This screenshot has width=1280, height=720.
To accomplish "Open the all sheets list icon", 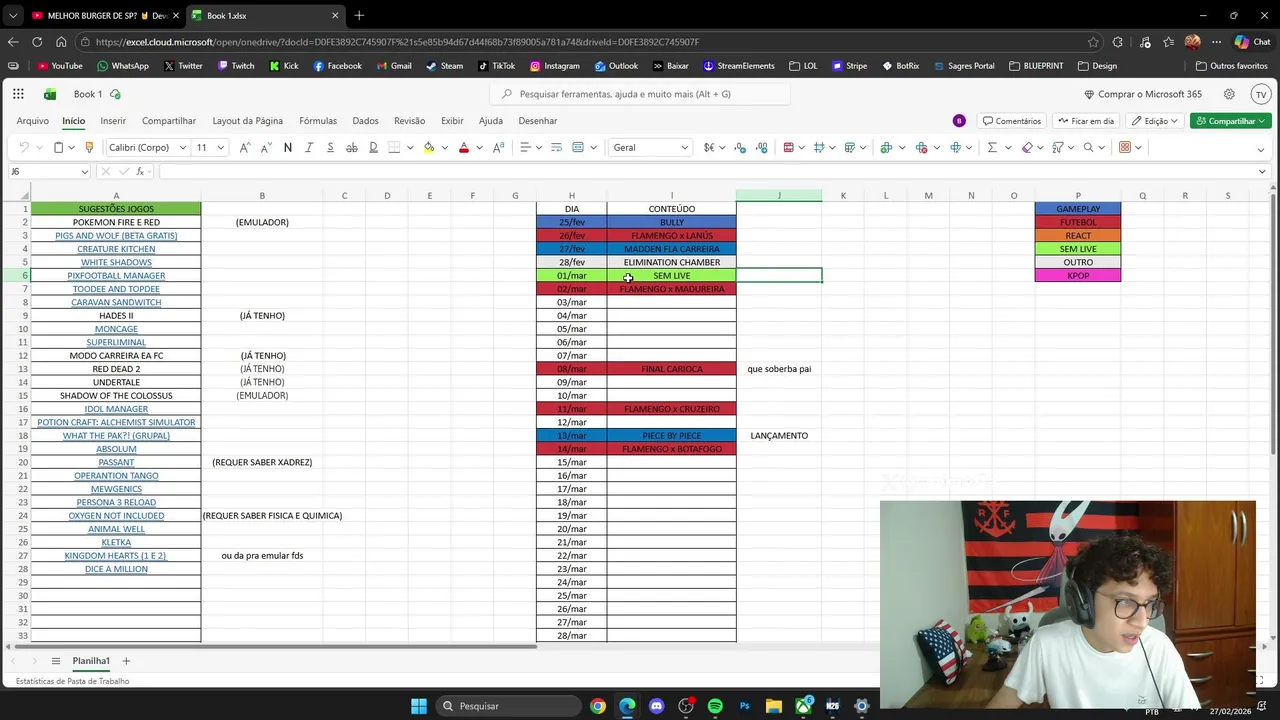I will point(56,661).
